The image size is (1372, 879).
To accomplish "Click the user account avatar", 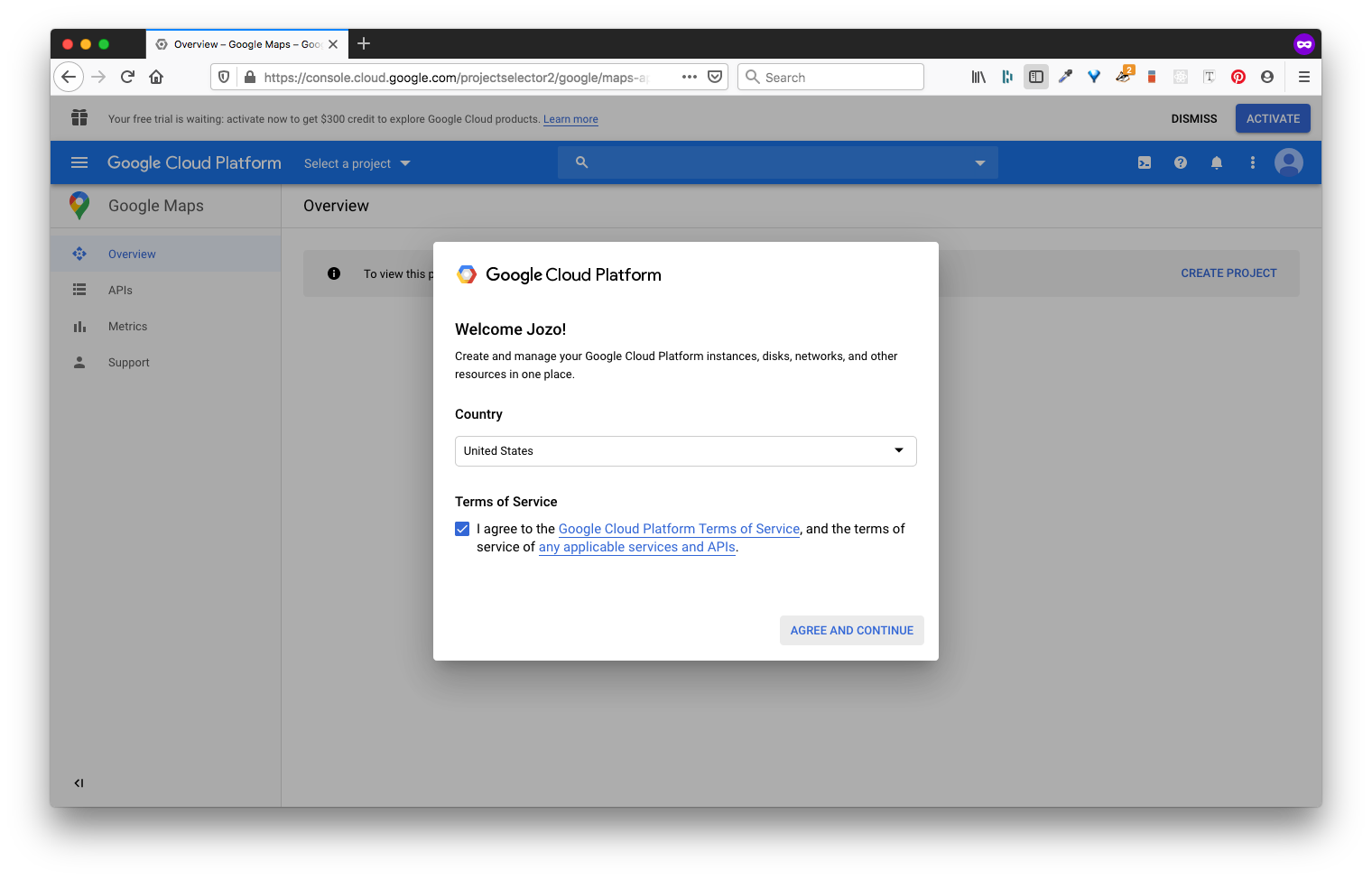I will tap(1288, 162).
